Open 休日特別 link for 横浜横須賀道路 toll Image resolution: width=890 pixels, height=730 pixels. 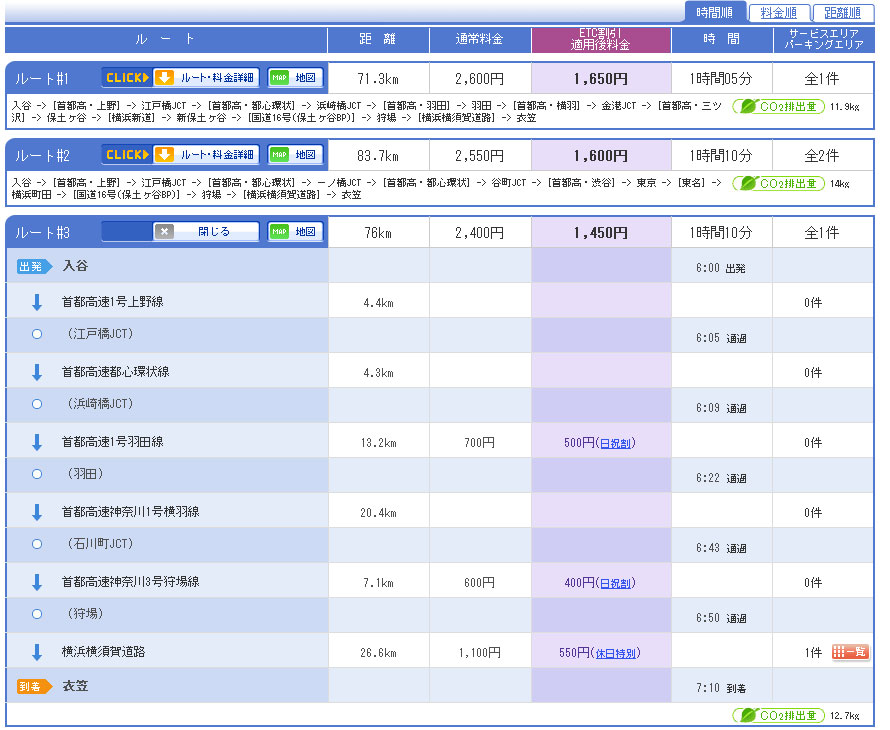tap(617, 653)
